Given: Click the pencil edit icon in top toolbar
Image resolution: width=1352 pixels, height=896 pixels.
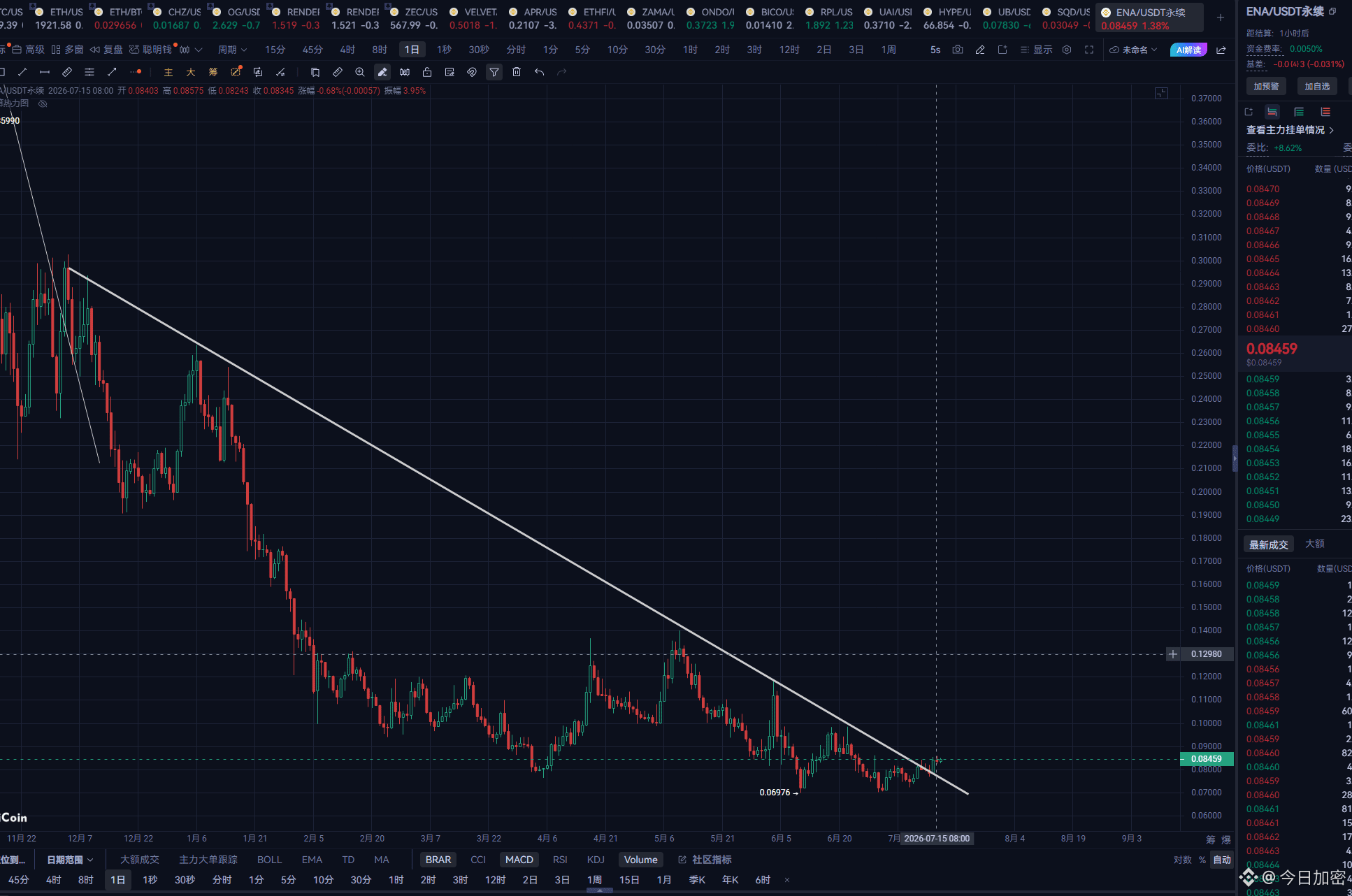Looking at the screenshot, I should click(980, 50).
